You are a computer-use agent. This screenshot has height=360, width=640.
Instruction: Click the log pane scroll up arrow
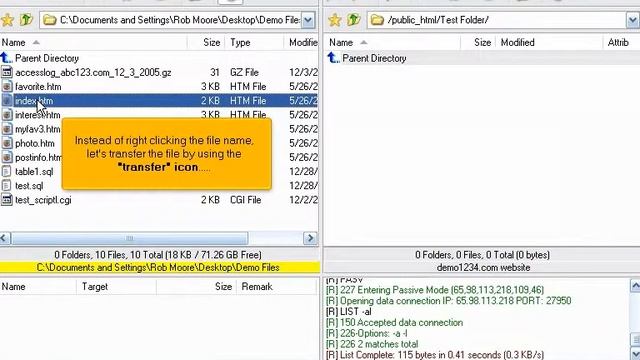point(635,285)
